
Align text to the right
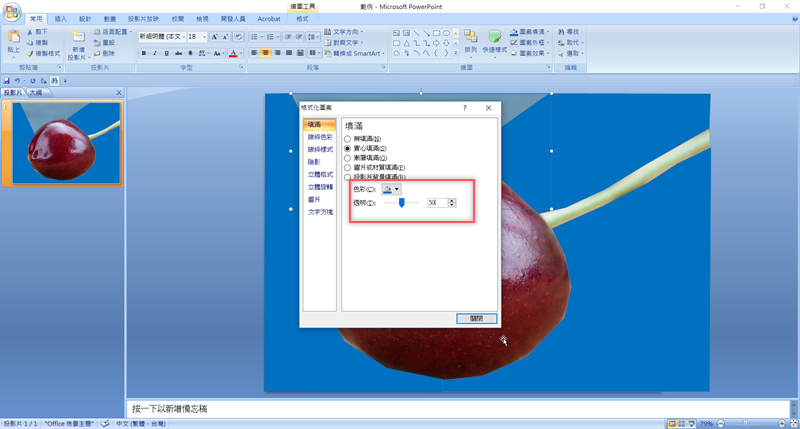tap(277, 53)
